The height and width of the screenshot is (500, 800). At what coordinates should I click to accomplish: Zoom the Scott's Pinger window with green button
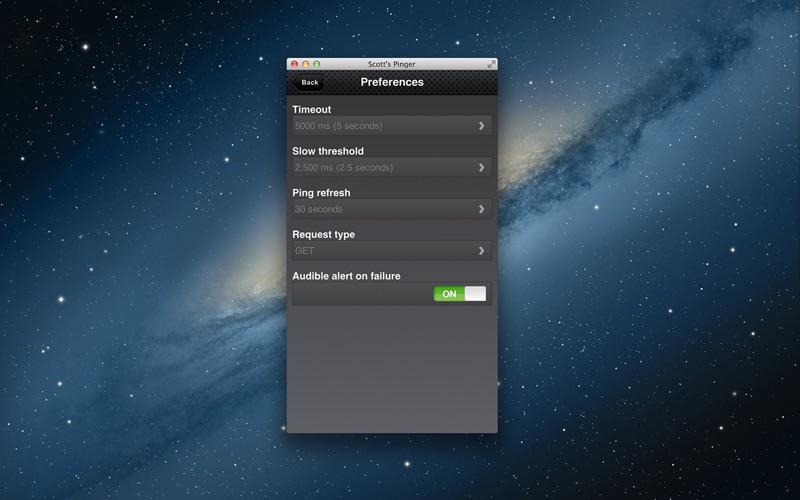[x=317, y=64]
